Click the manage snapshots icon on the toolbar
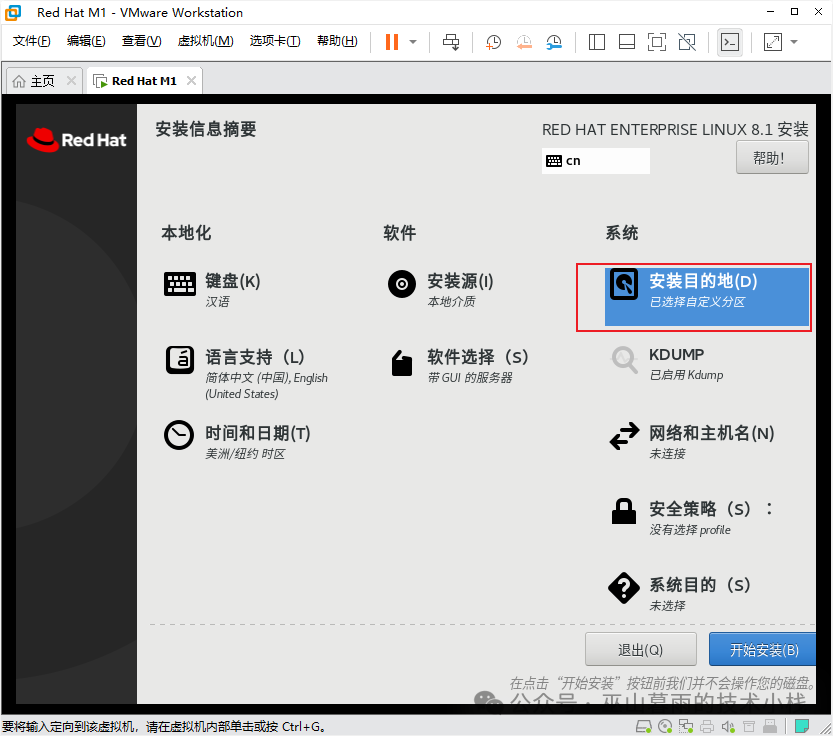This screenshot has width=833, height=736. coord(552,42)
